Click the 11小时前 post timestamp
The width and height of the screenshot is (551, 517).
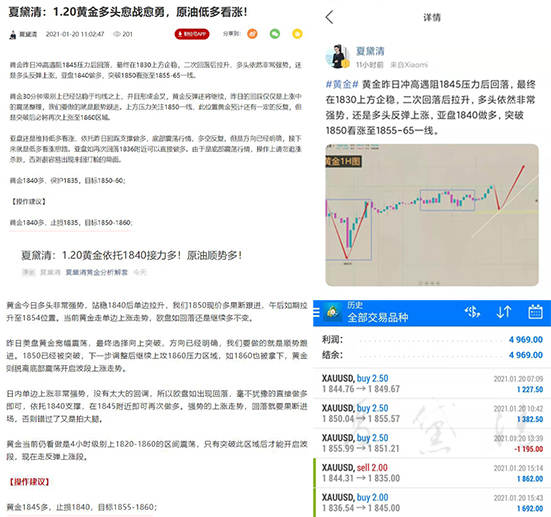point(370,65)
